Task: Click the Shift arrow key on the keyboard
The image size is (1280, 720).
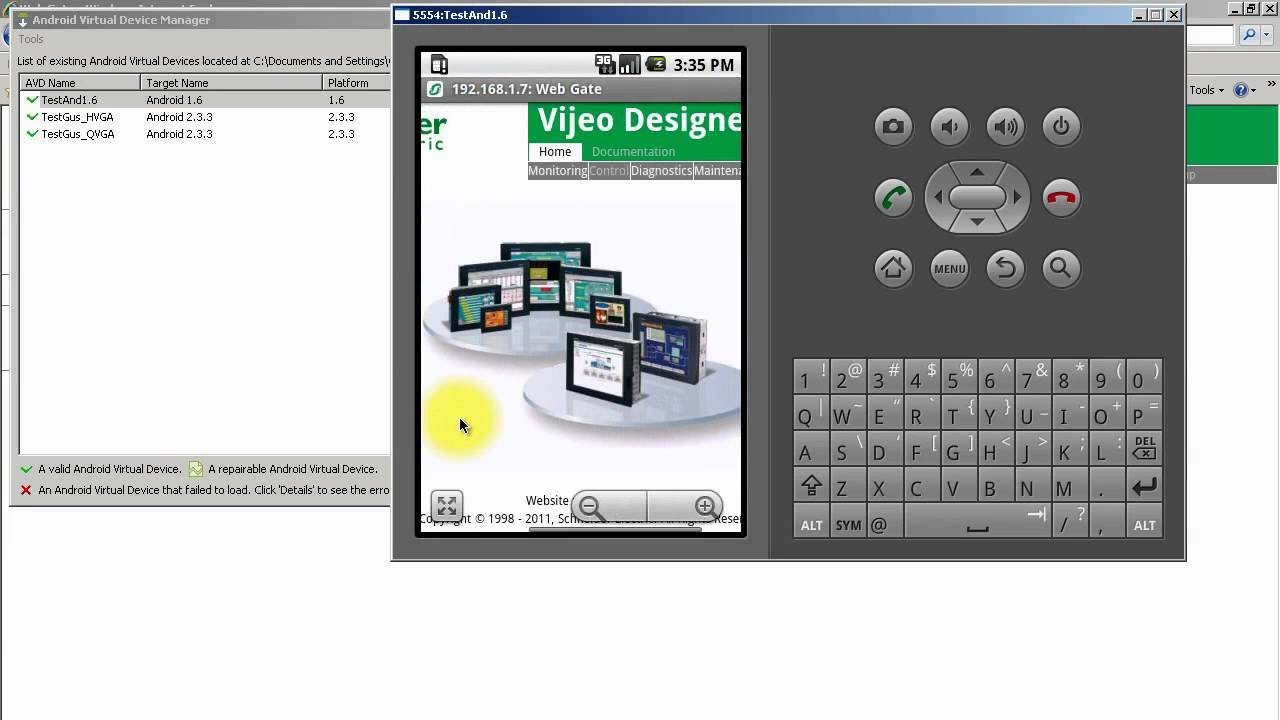Action: 811,486
